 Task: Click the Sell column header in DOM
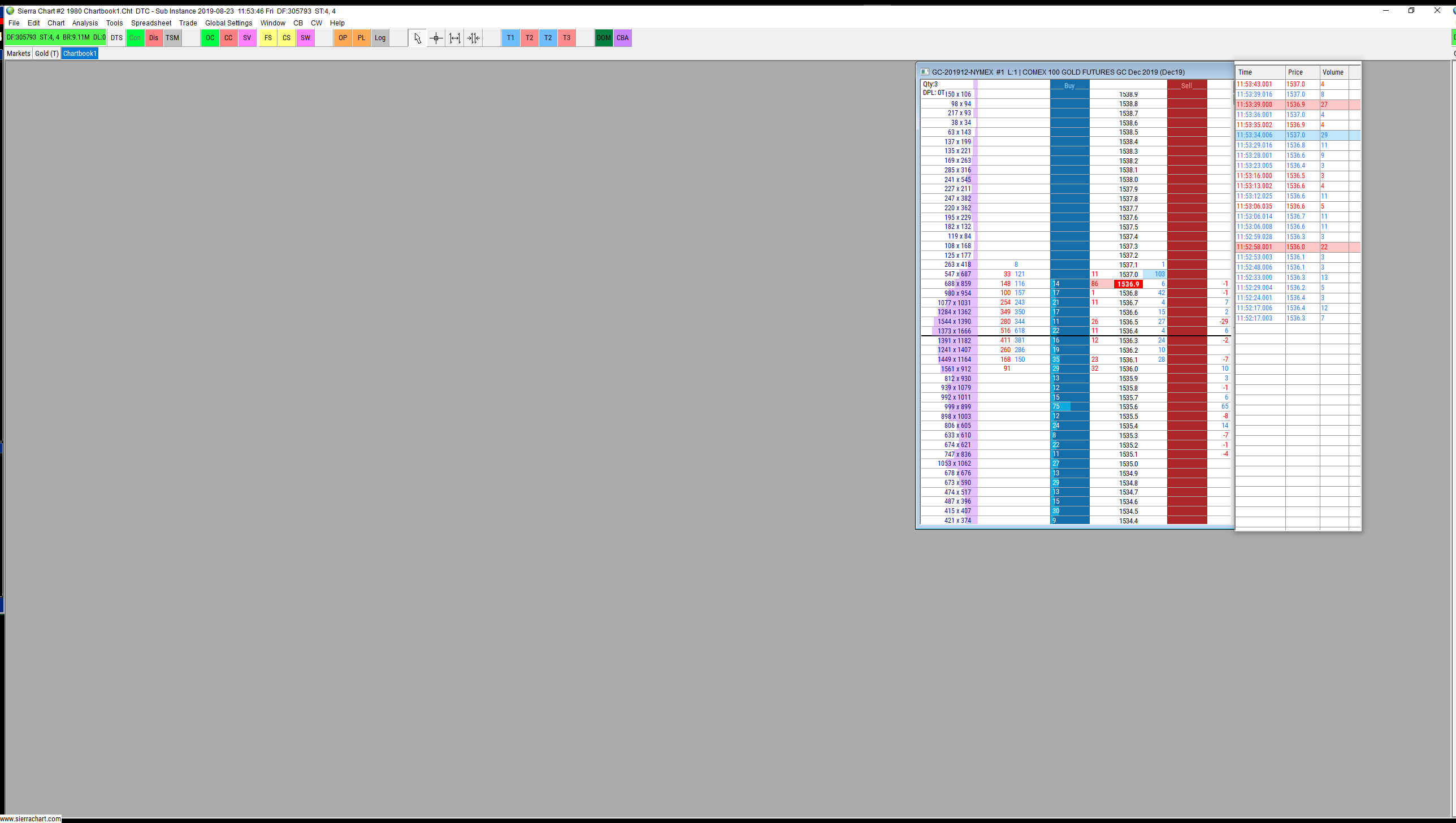coord(1186,86)
